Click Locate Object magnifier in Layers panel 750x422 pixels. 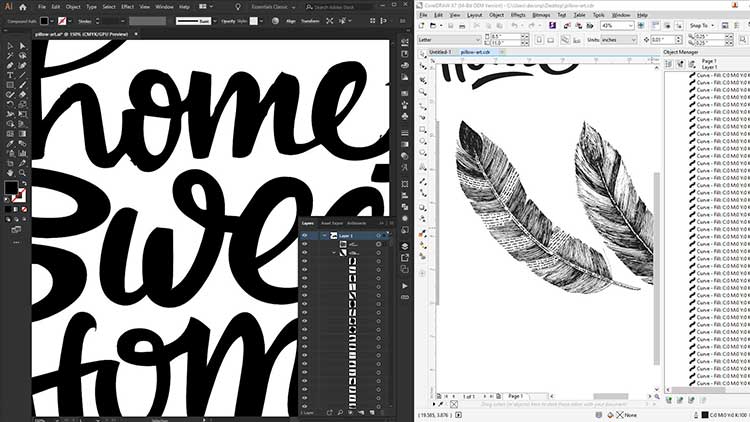pyautogui.click(x=340, y=412)
